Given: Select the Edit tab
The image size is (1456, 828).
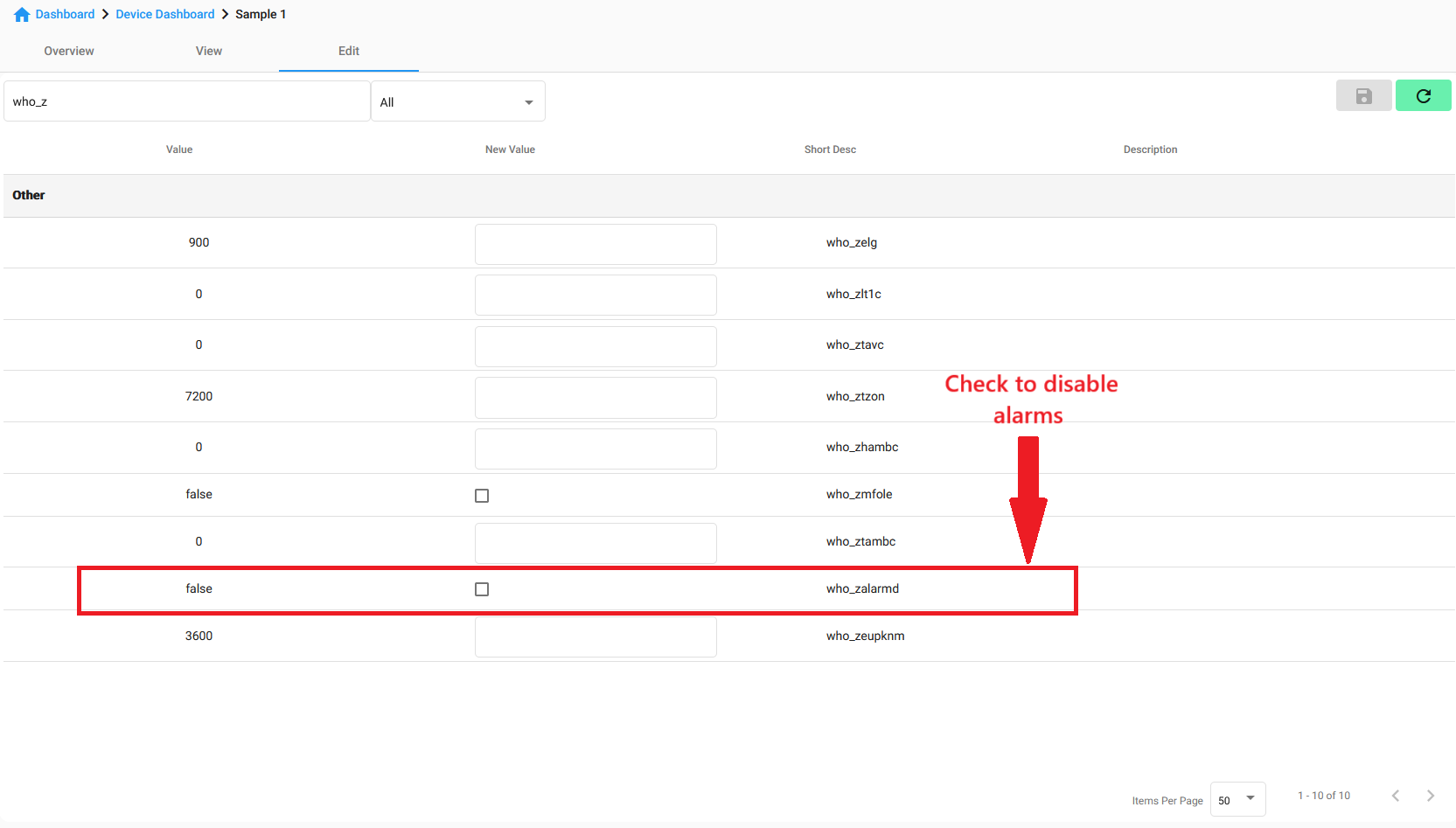Looking at the screenshot, I should [x=349, y=51].
